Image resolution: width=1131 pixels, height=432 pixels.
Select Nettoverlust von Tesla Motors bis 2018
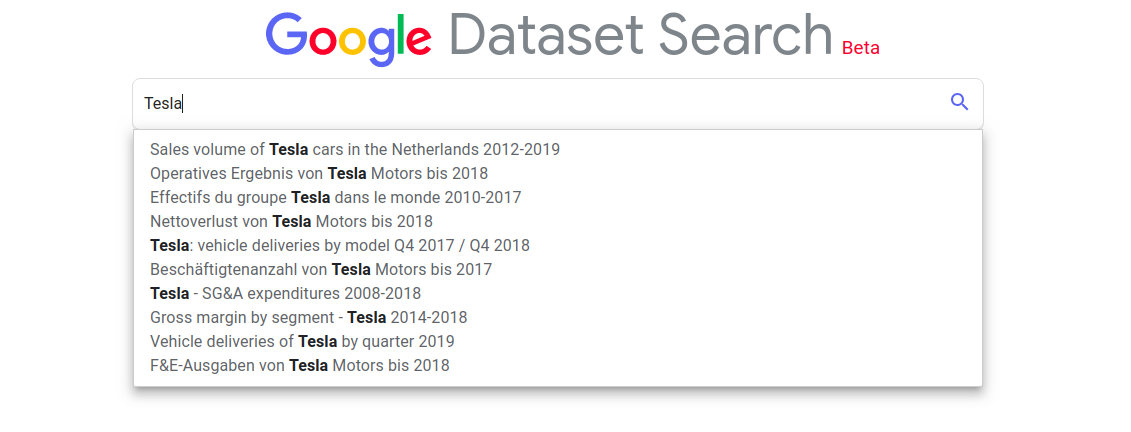point(557,221)
